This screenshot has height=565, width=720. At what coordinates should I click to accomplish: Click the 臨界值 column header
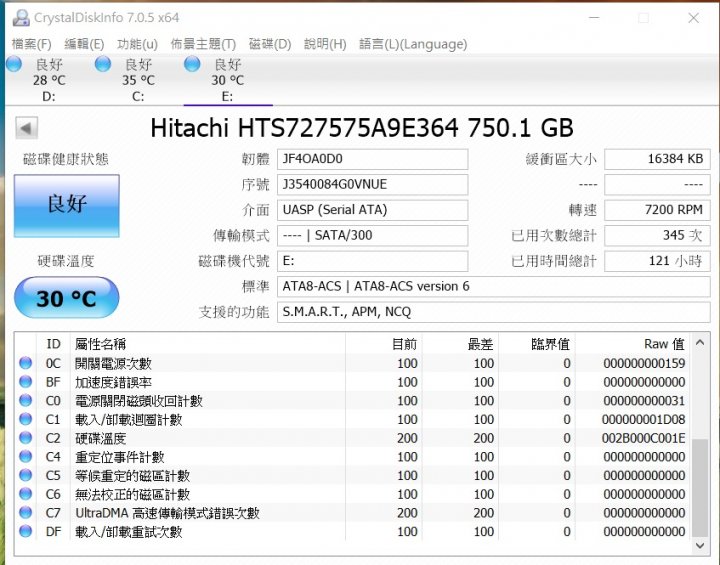[537, 344]
